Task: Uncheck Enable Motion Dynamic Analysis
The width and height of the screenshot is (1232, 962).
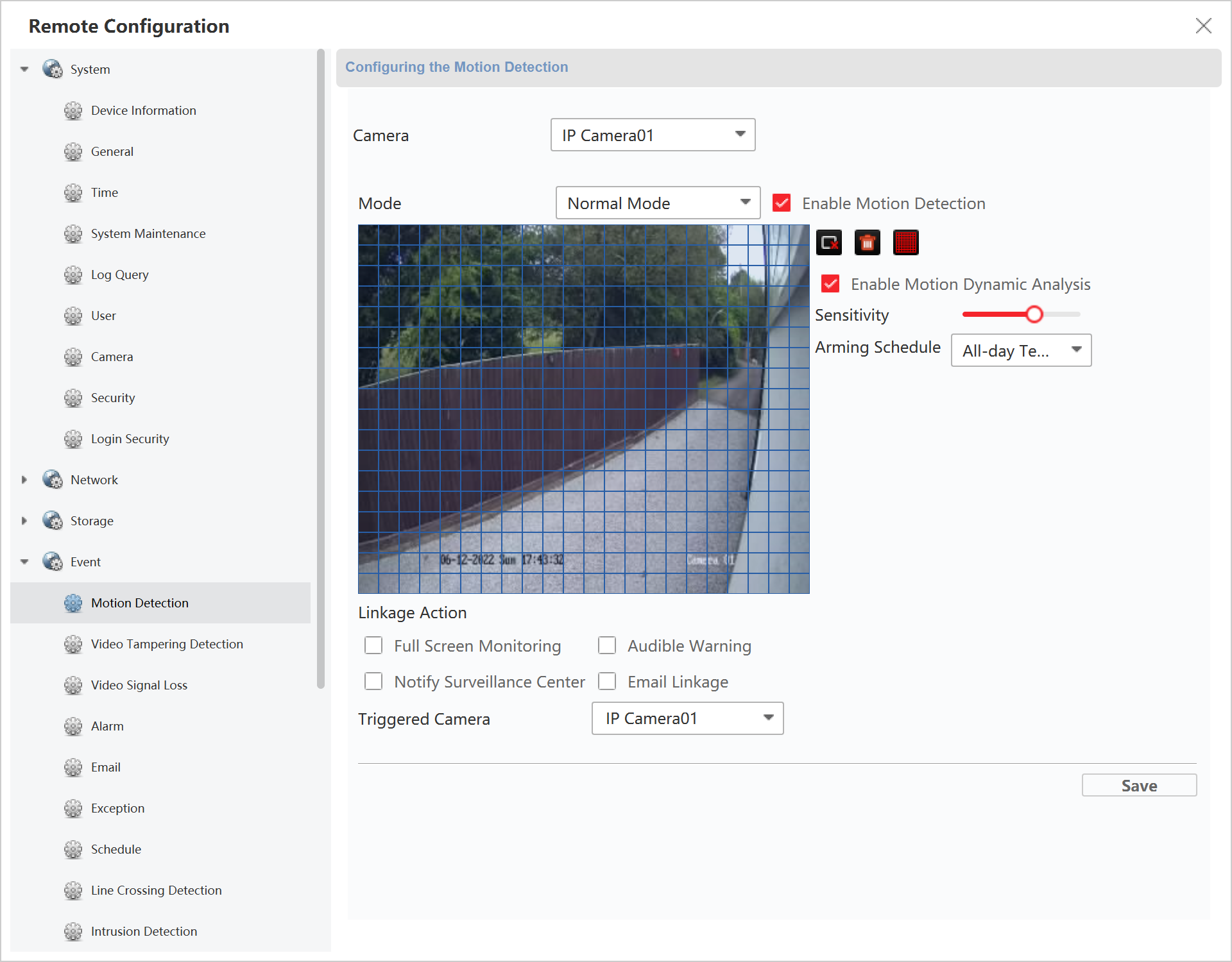Action: pyautogui.click(x=830, y=284)
